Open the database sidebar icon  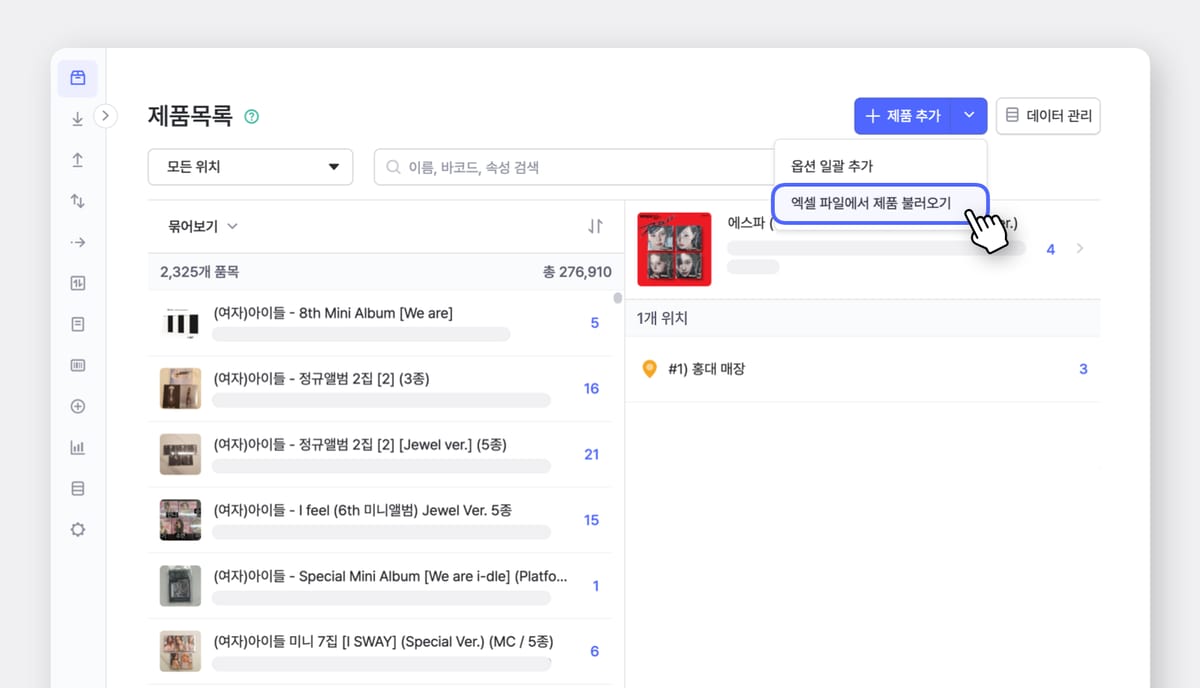click(77, 488)
